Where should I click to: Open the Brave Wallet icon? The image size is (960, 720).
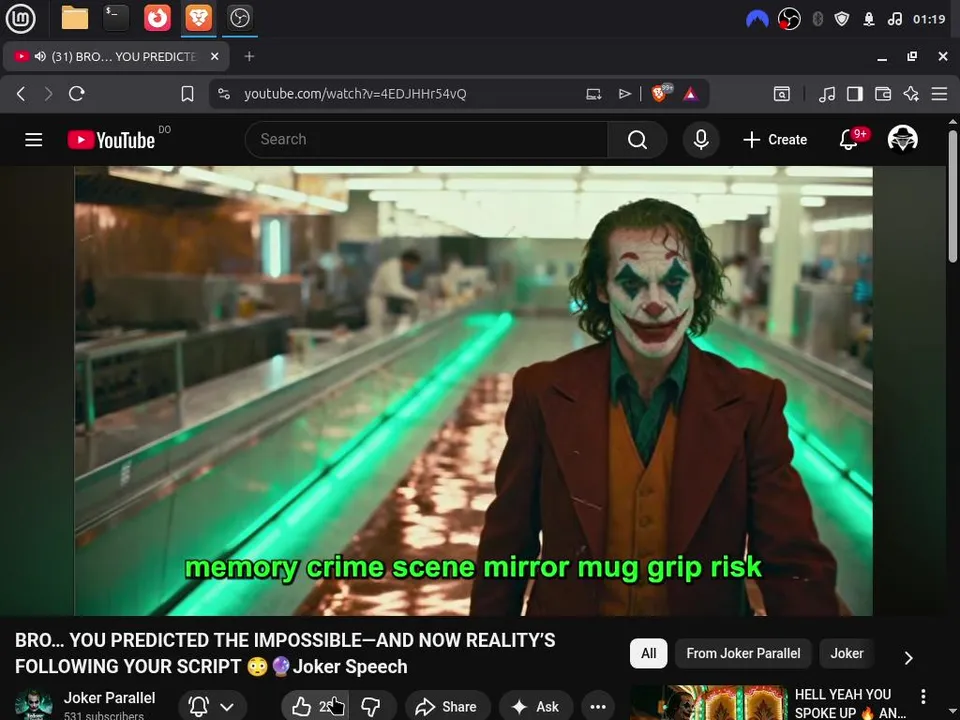pyautogui.click(x=883, y=94)
